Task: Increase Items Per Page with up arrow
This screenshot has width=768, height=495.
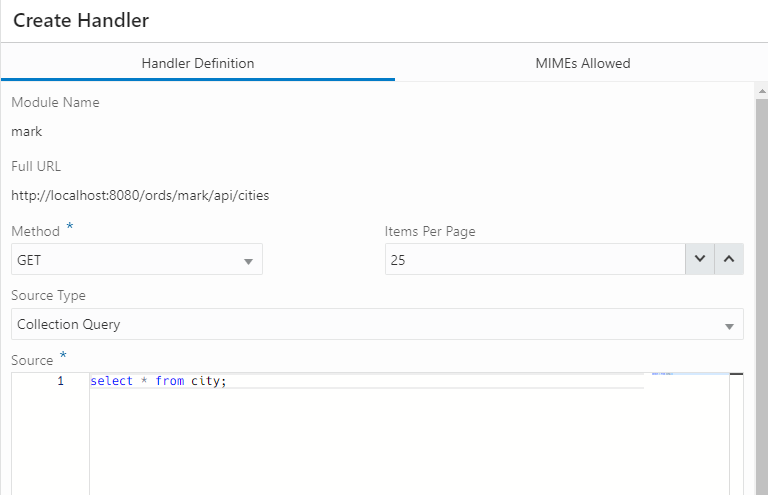Action: pyautogui.click(x=729, y=259)
